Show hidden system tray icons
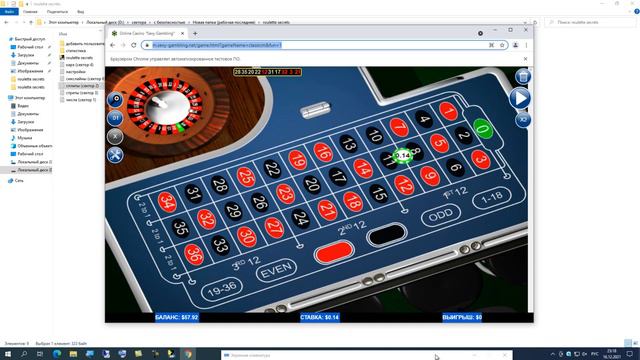The height and width of the screenshot is (360, 640). [553, 354]
